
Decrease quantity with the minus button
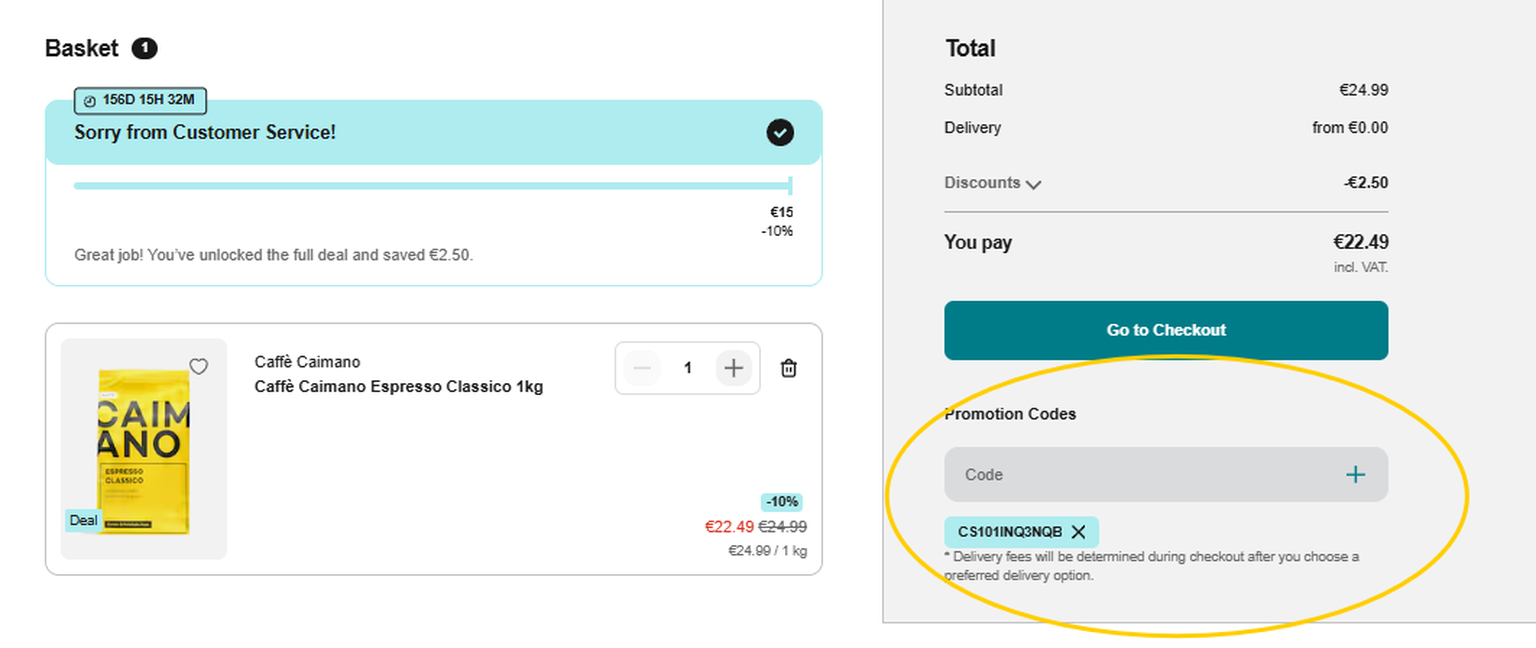pos(642,369)
